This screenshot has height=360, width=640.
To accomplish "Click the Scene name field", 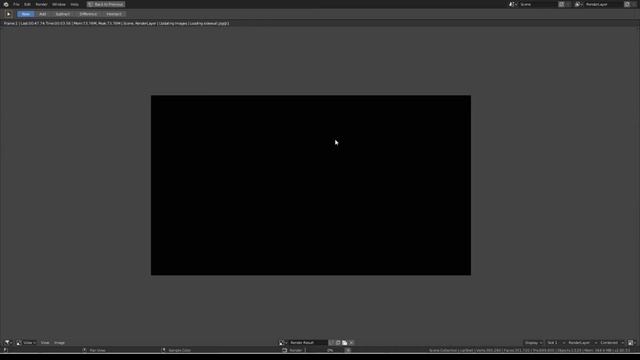I will click(x=537, y=4).
